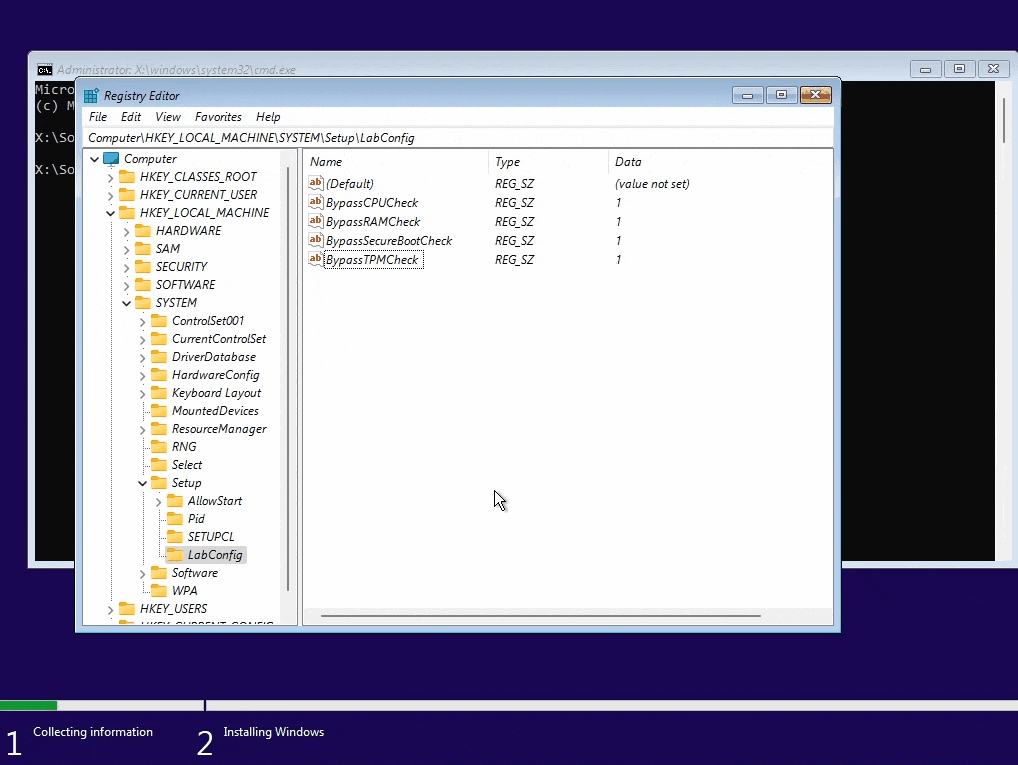This screenshot has height=765, width=1018.
Task: Expand the SAM key
Action: tap(127, 249)
